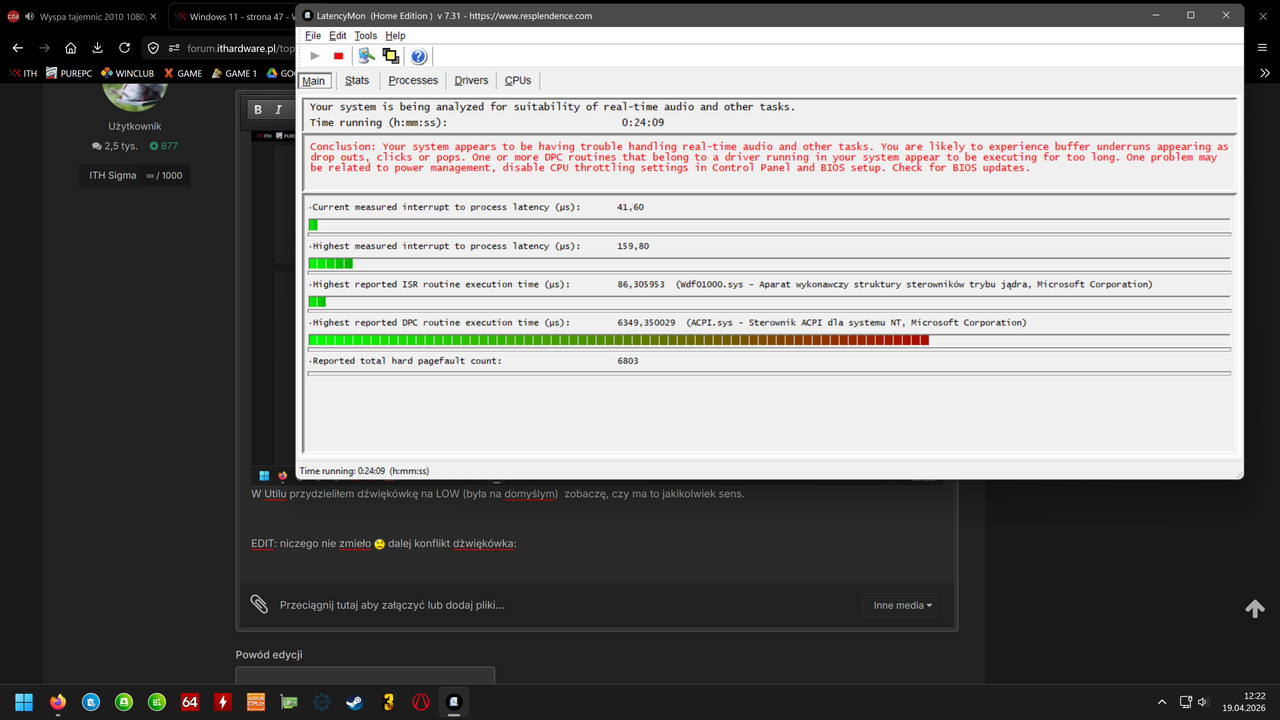Open the Windows Start menu

[24, 702]
